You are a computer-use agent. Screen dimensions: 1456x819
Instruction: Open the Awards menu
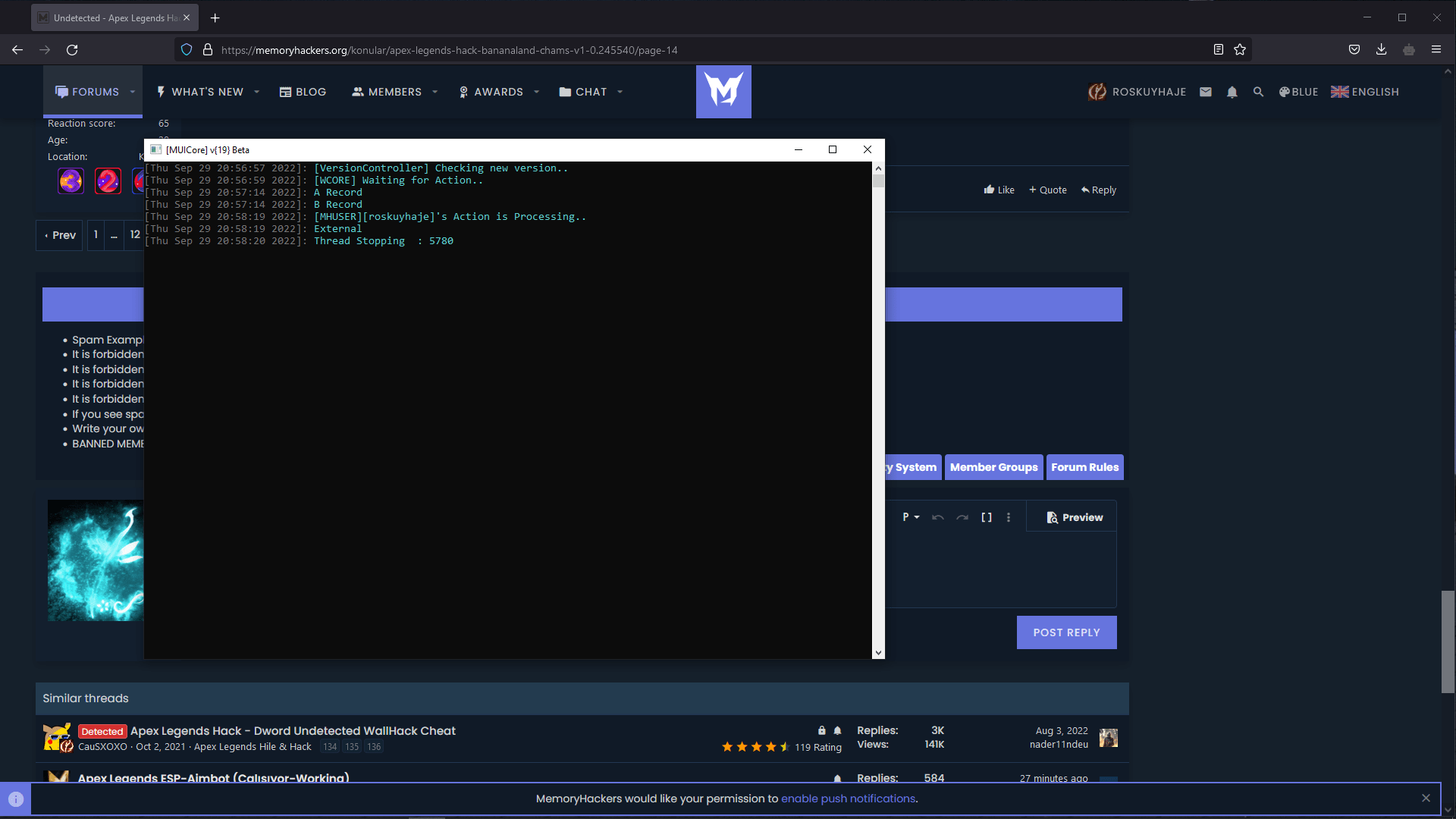(x=491, y=92)
